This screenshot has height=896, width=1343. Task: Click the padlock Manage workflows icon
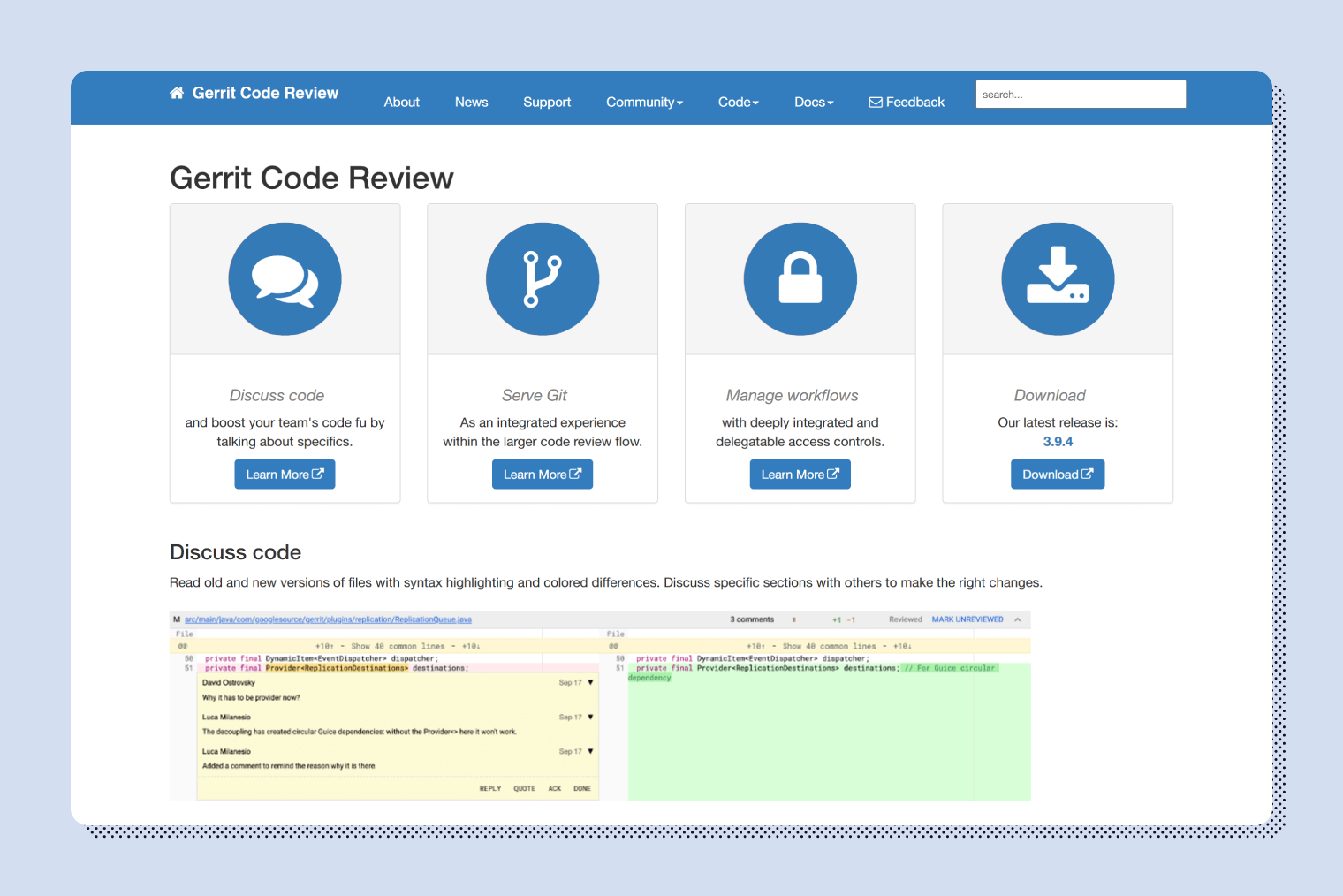point(800,279)
